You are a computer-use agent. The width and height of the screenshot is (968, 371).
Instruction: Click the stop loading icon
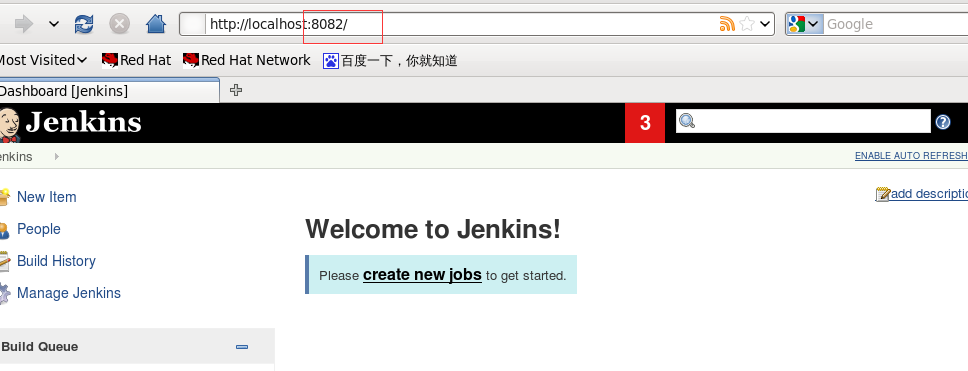[x=120, y=24]
